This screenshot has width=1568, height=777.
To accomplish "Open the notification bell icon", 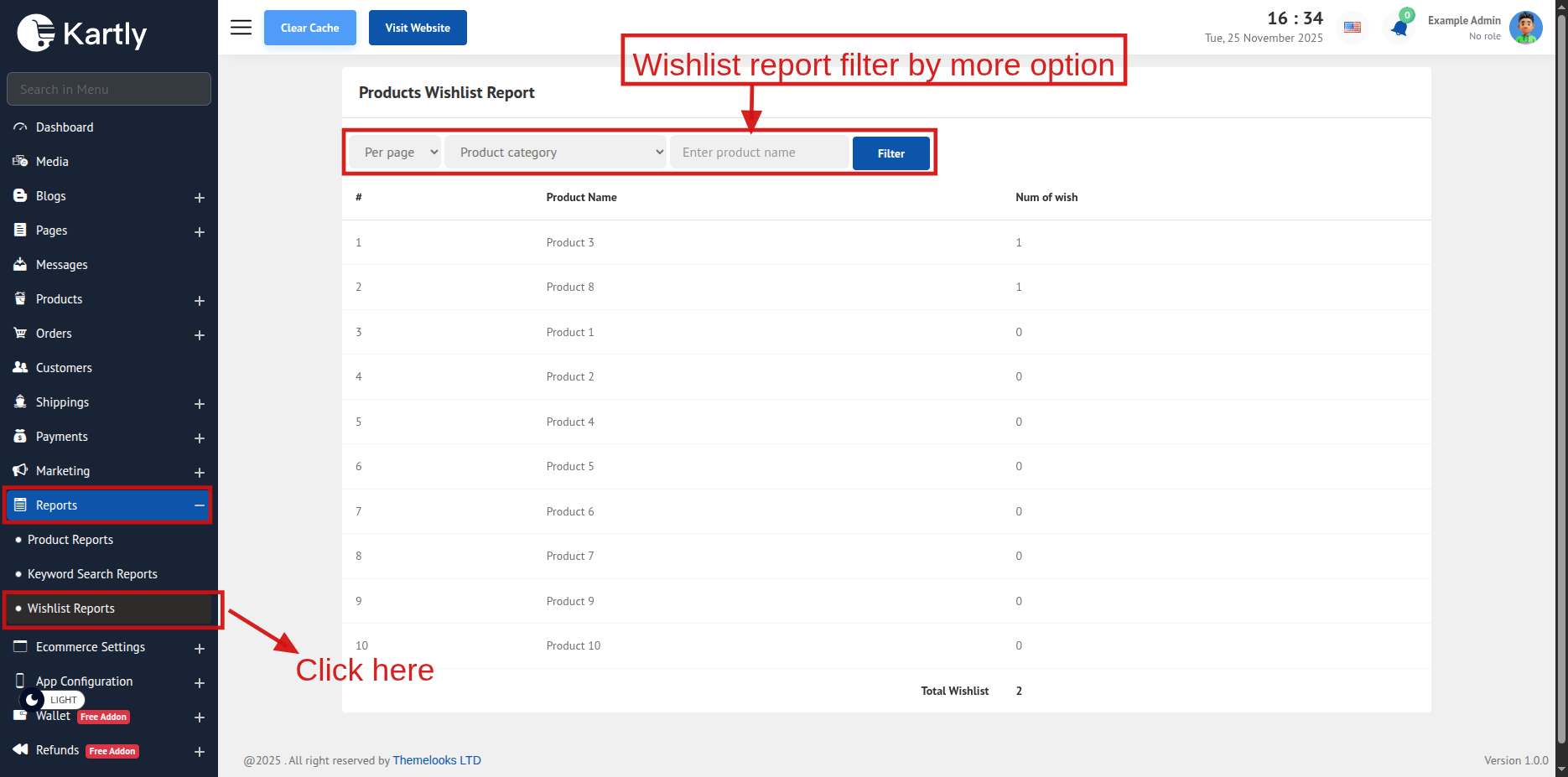I will click(x=1399, y=28).
